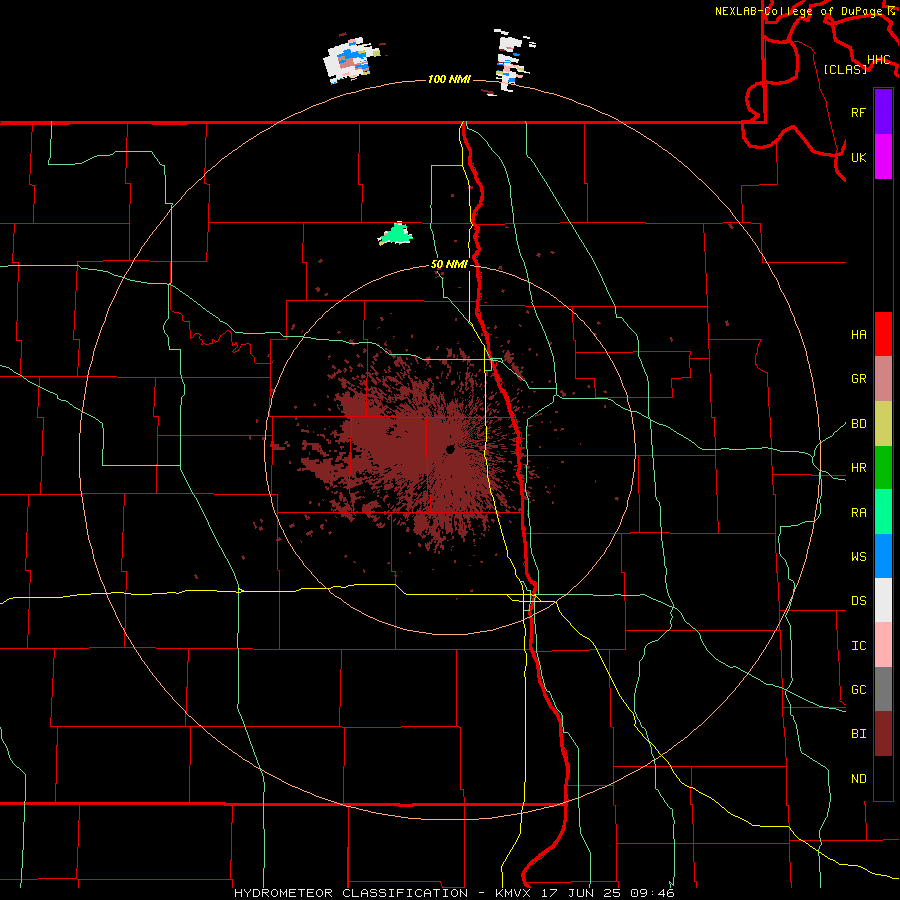Click the HA legend label
The image size is (900, 900).
[858, 334]
